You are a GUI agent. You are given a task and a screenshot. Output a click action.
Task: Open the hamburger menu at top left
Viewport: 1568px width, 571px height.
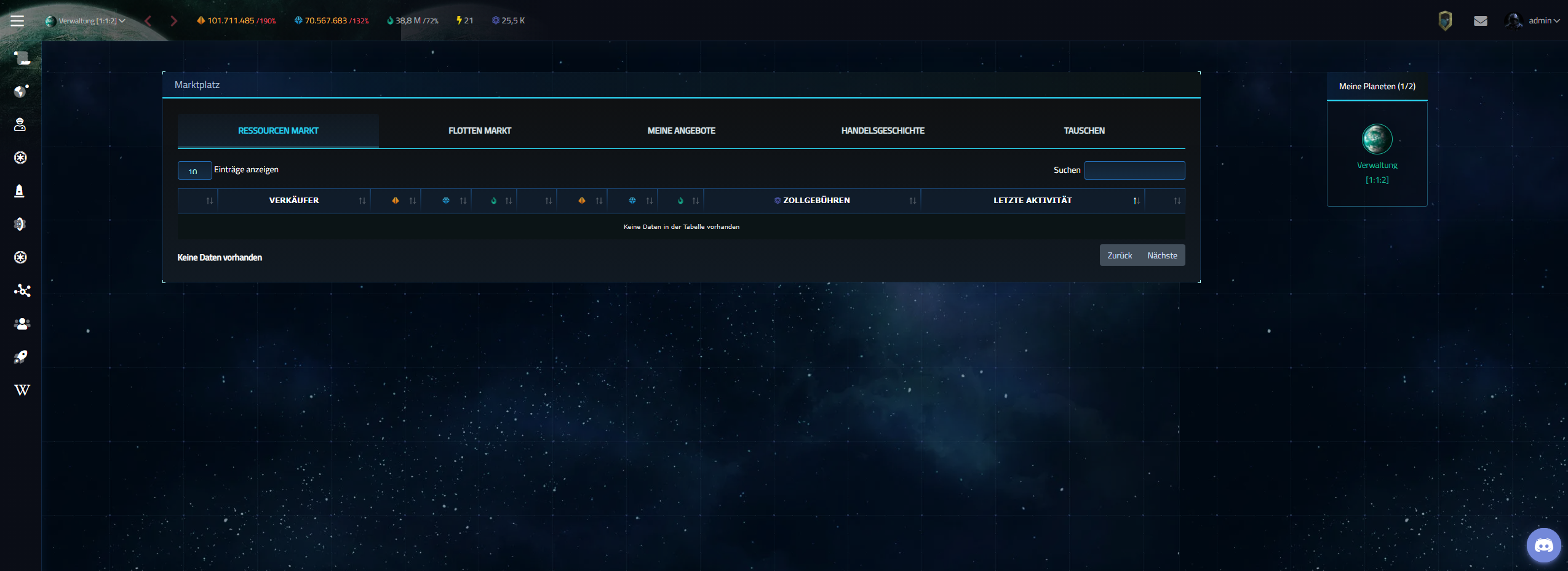click(17, 21)
